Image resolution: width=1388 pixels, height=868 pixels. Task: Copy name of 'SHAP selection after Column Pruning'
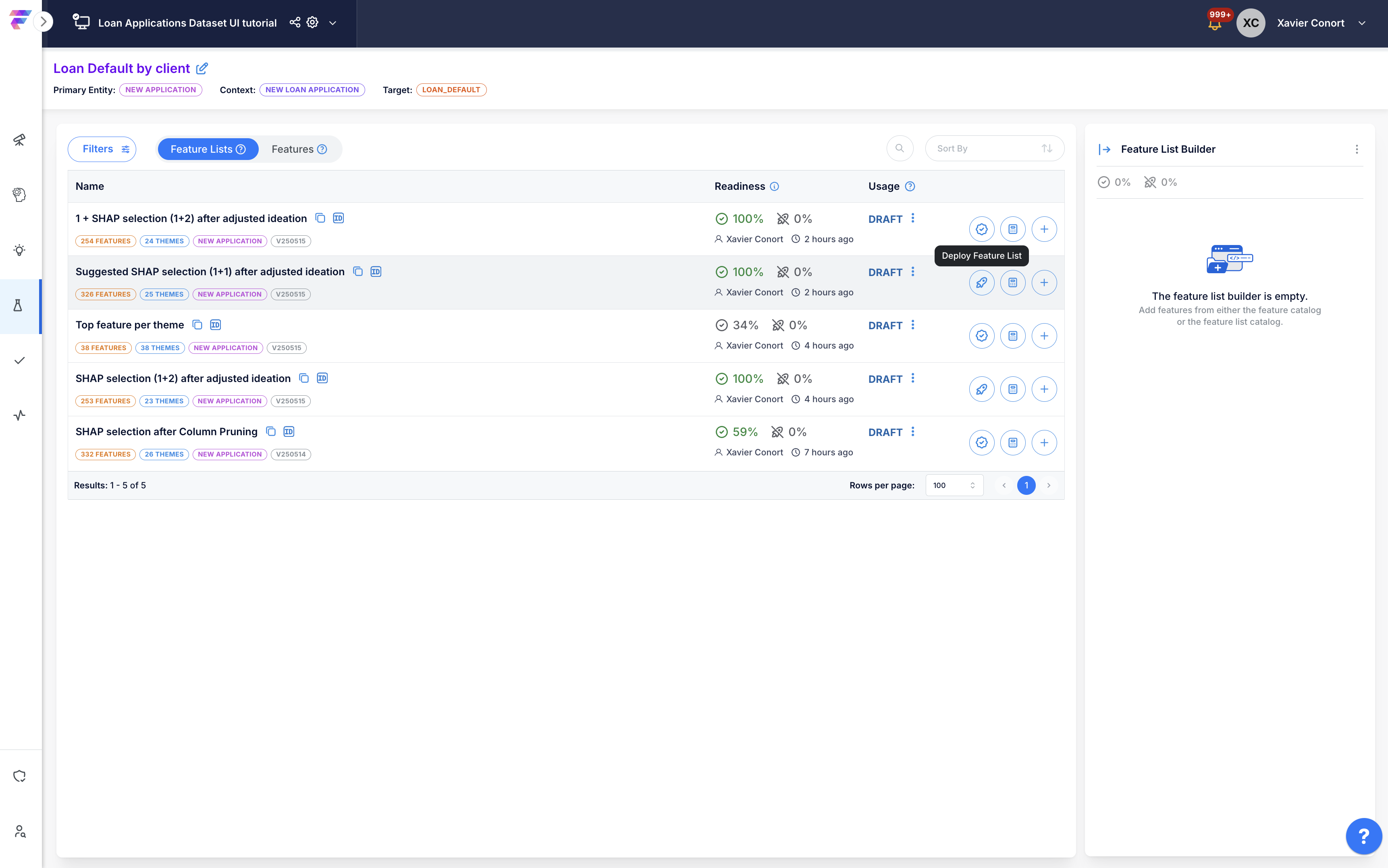[x=271, y=432]
